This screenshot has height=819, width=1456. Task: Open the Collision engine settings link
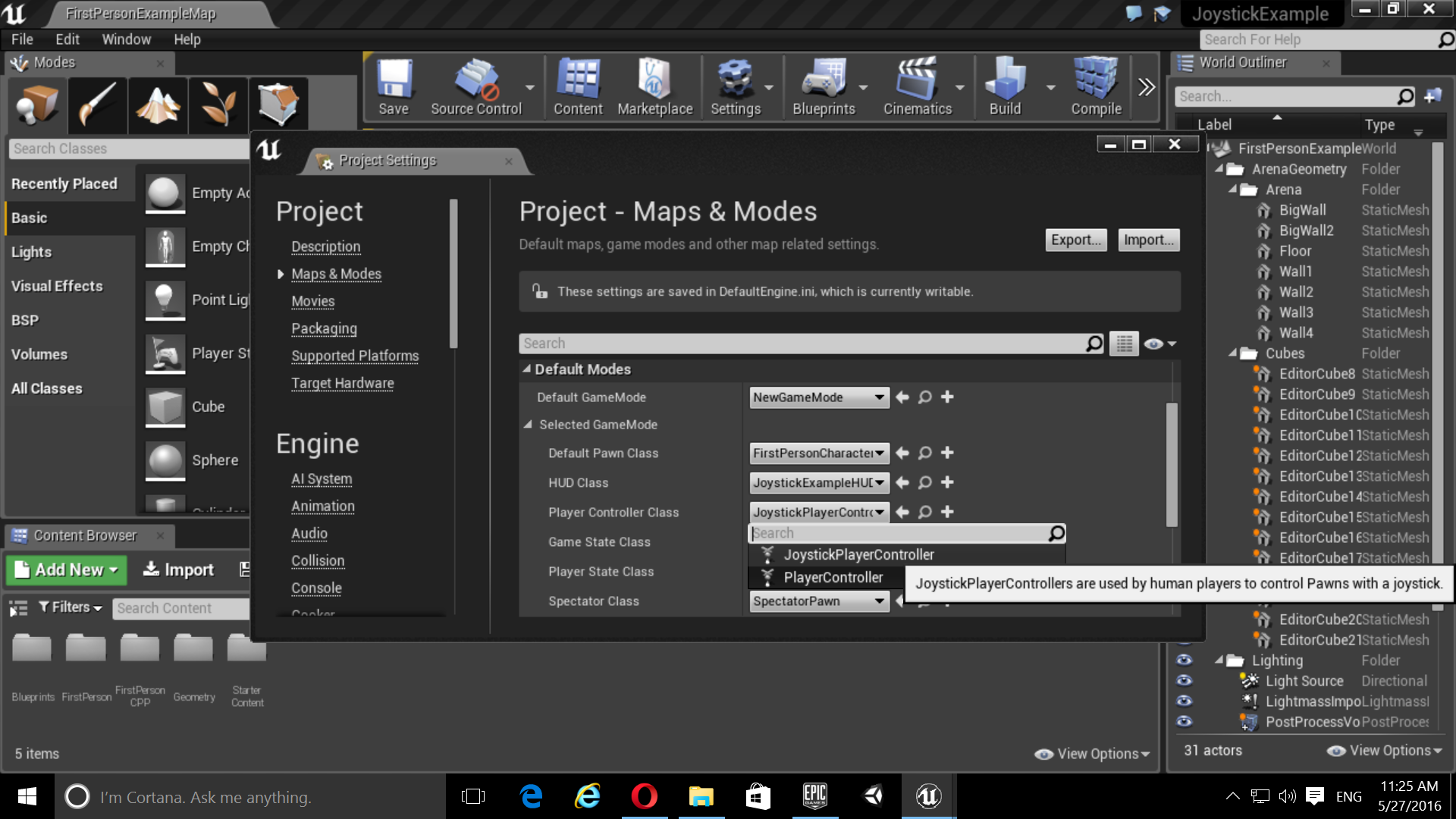(318, 560)
